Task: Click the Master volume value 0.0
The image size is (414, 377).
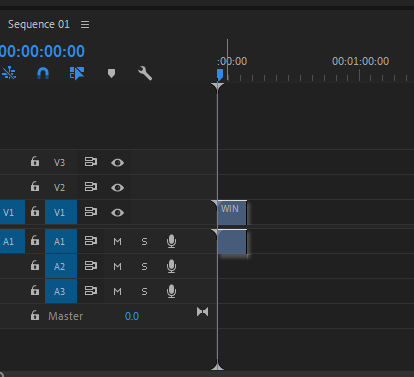Action: [x=132, y=316]
